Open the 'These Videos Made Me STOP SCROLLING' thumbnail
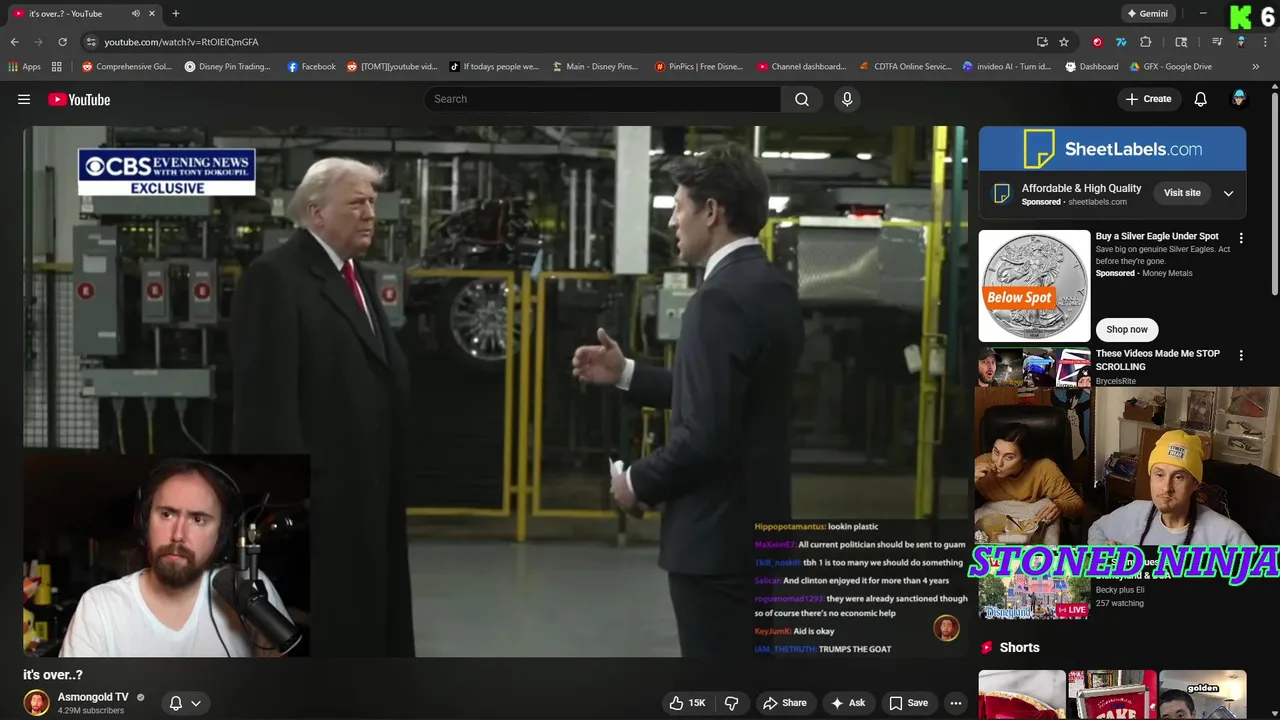 1034,366
